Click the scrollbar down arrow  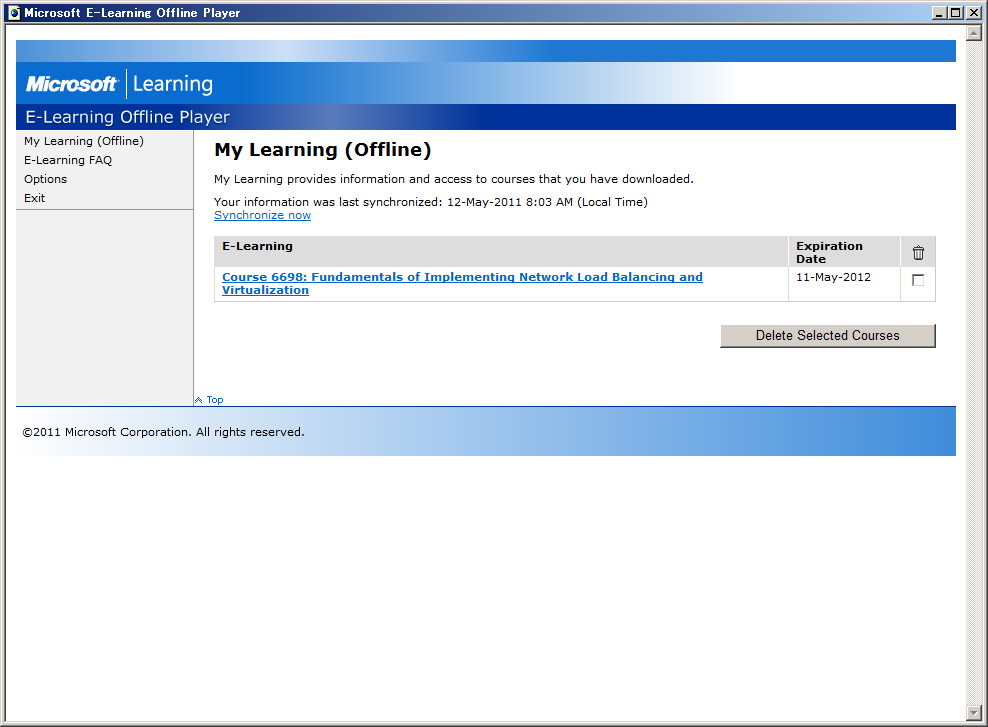pos(973,712)
